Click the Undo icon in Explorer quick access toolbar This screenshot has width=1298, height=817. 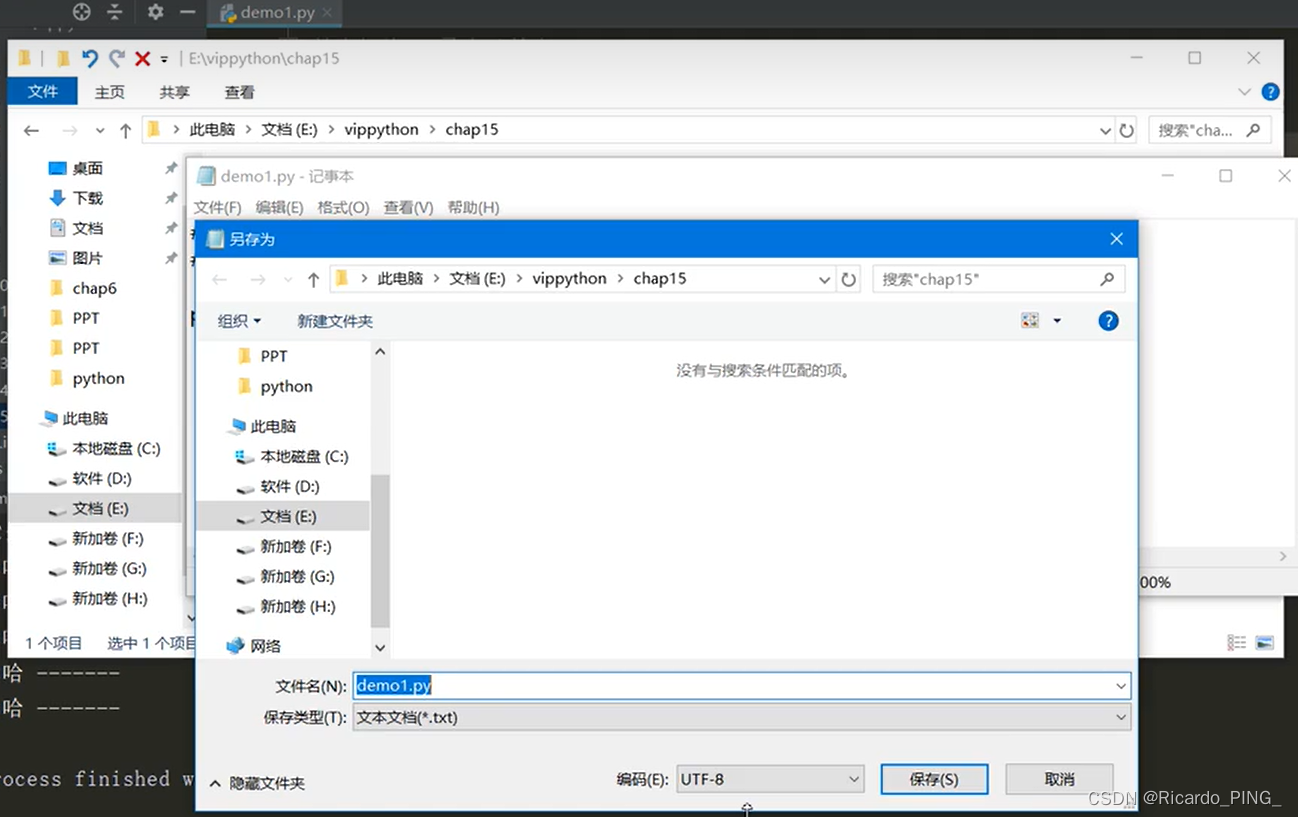[x=91, y=57]
